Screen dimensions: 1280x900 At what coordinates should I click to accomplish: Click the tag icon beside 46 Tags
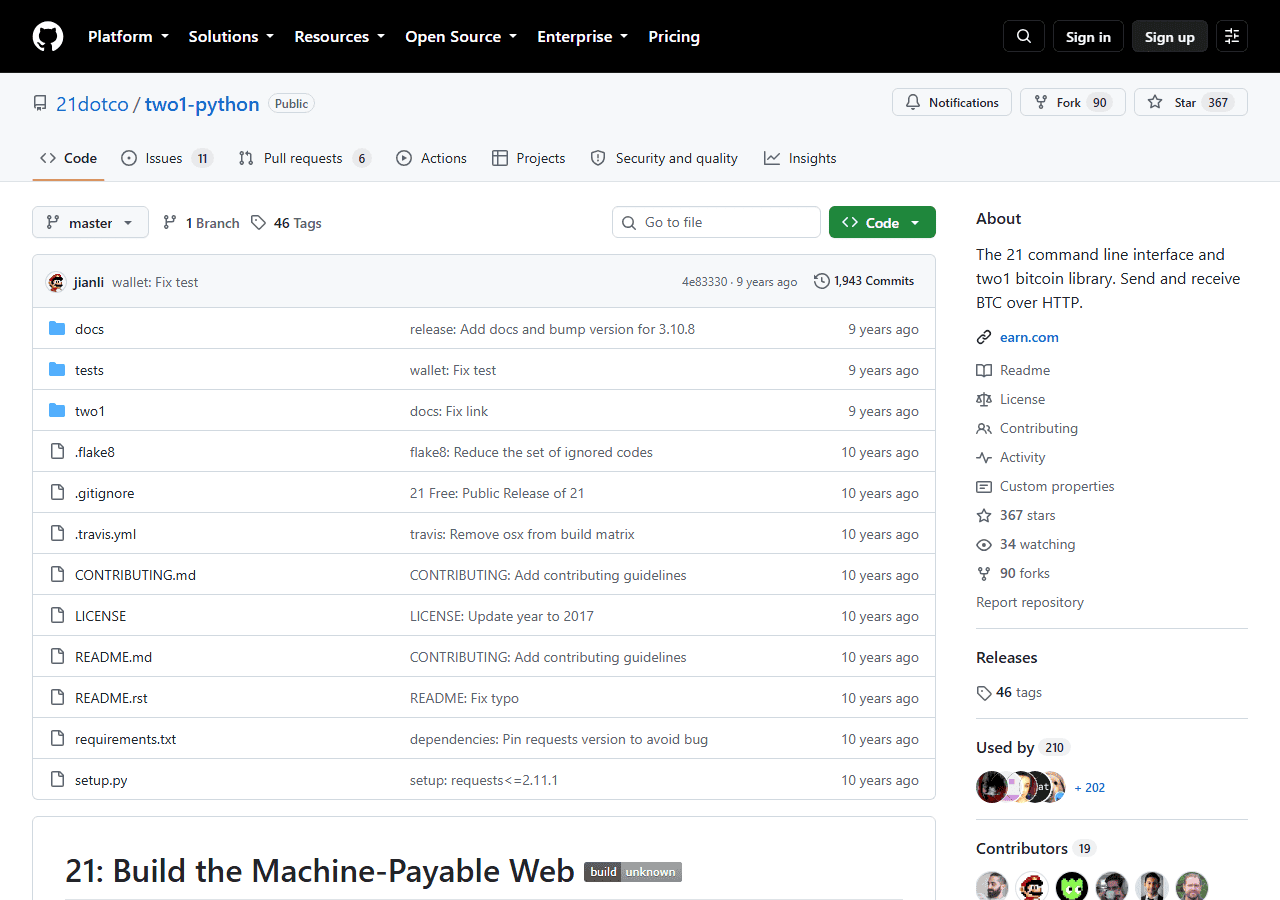coord(258,222)
